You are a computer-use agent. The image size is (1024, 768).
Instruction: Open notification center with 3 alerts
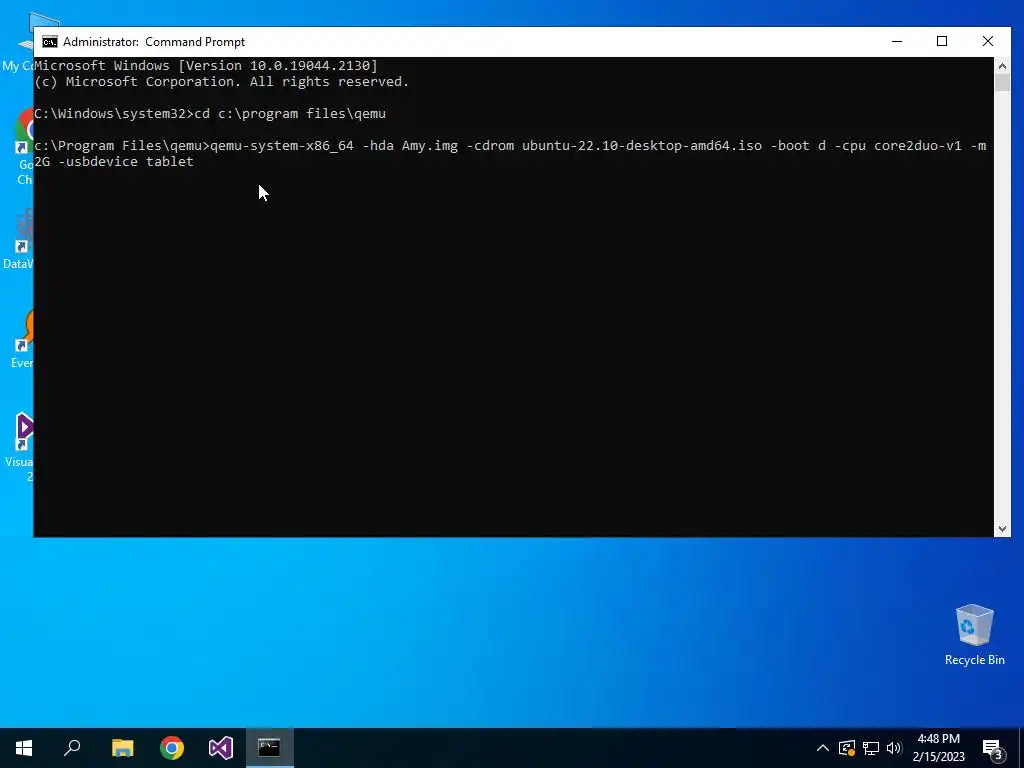pyautogui.click(x=993, y=749)
